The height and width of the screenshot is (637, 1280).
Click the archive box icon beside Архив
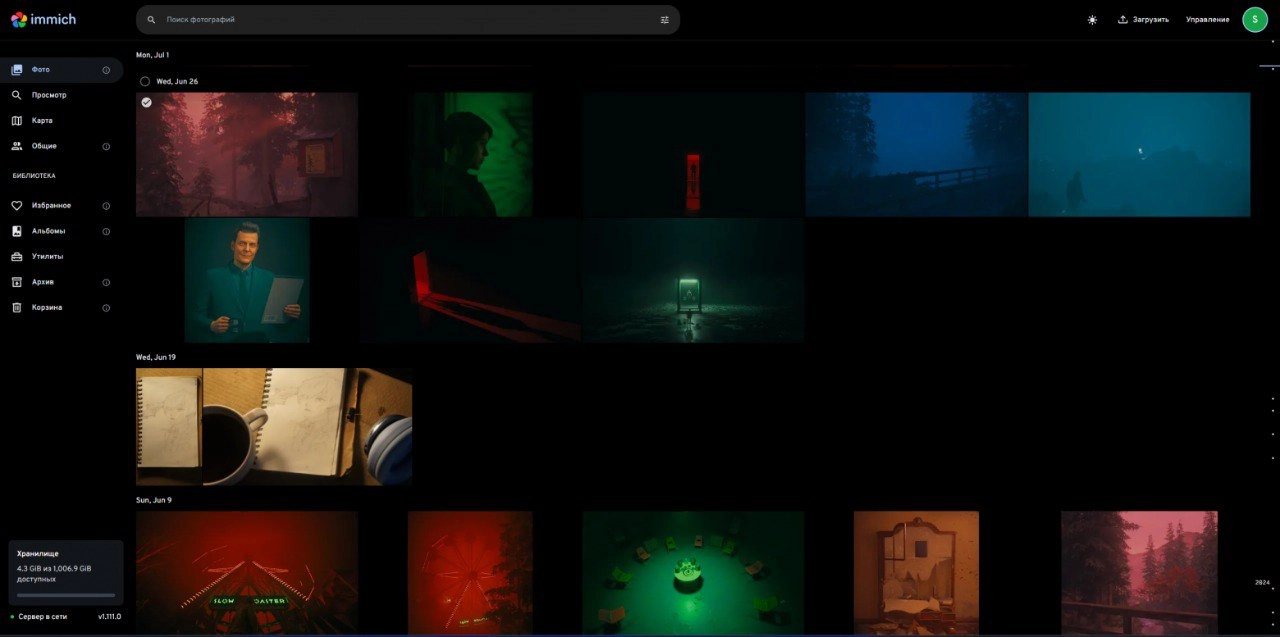(x=17, y=282)
